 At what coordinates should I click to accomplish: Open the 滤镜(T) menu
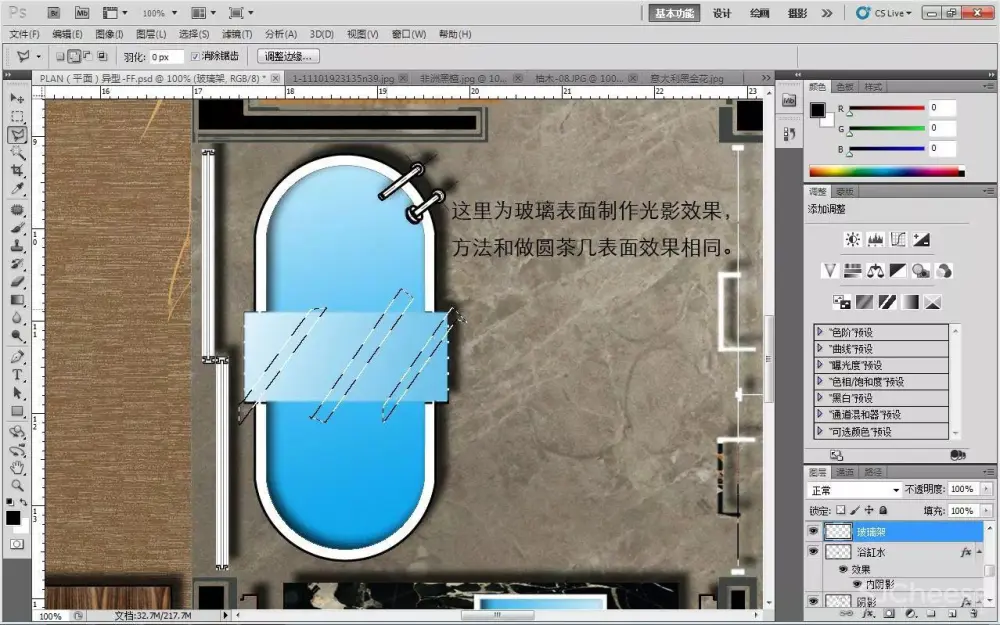tap(238, 34)
